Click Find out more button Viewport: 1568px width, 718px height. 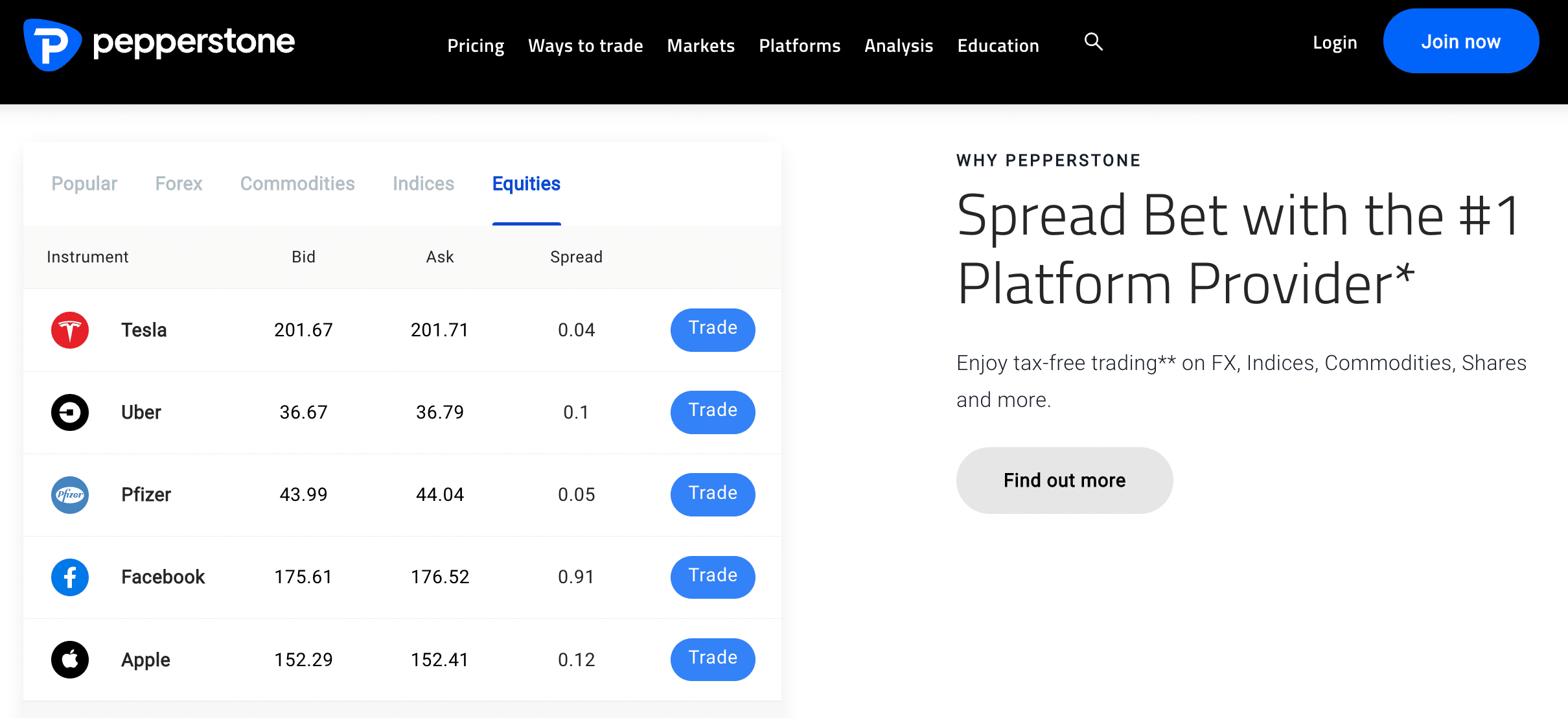pos(1064,480)
